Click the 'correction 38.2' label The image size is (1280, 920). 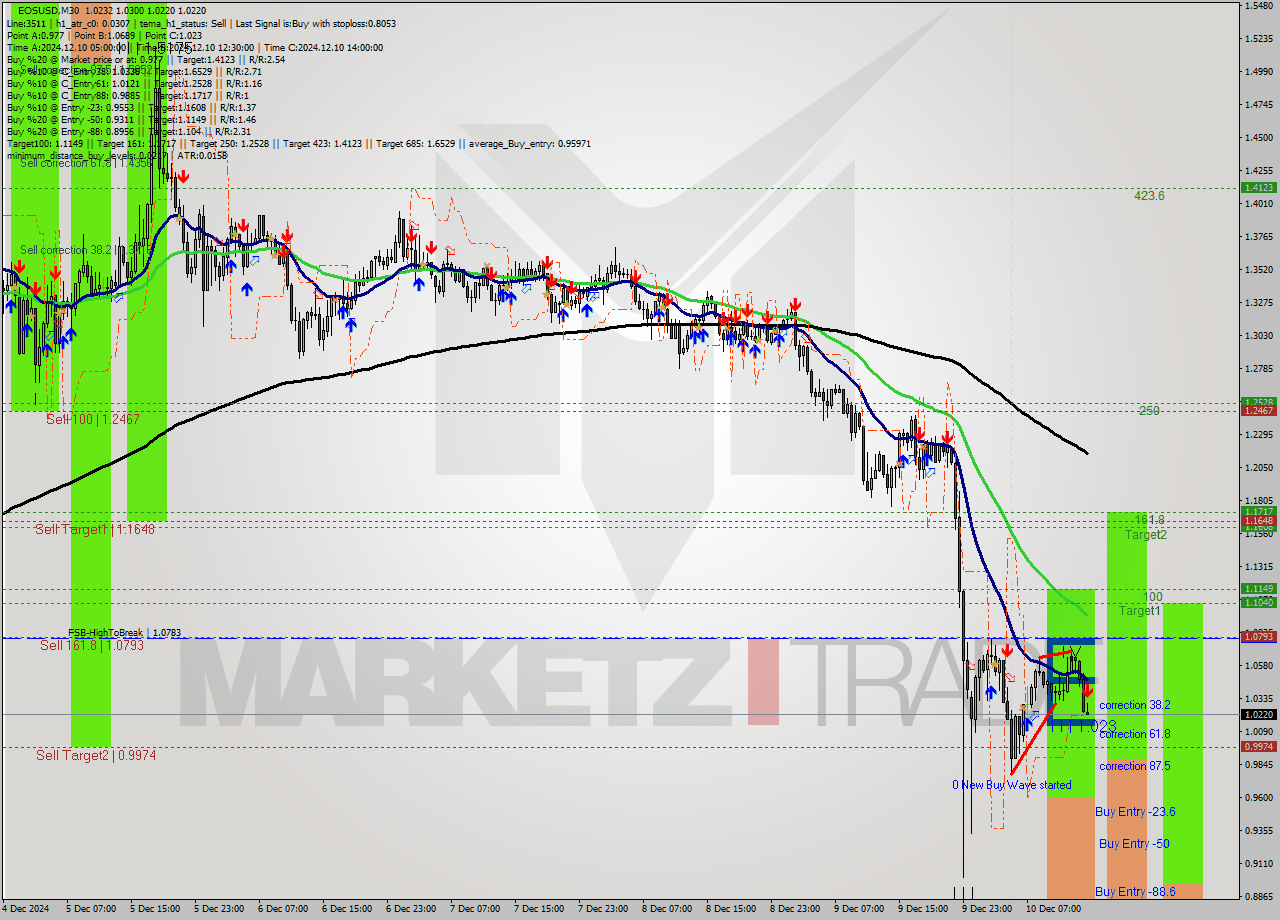pyautogui.click(x=1135, y=705)
